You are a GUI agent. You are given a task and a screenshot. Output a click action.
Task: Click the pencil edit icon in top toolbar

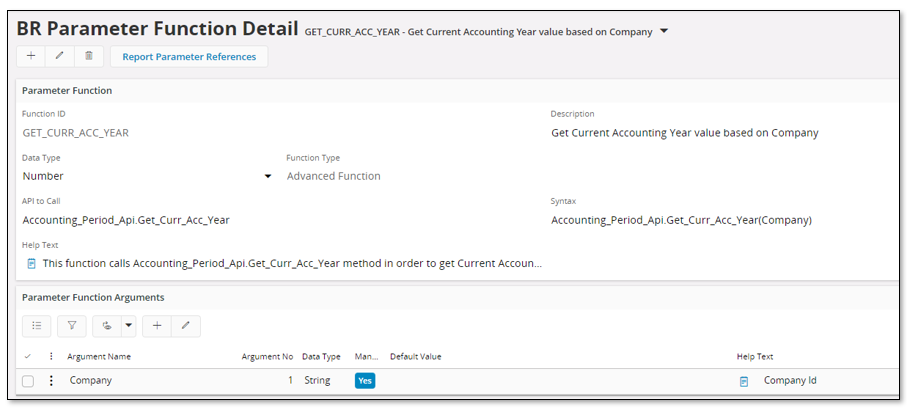click(x=60, y=56)
